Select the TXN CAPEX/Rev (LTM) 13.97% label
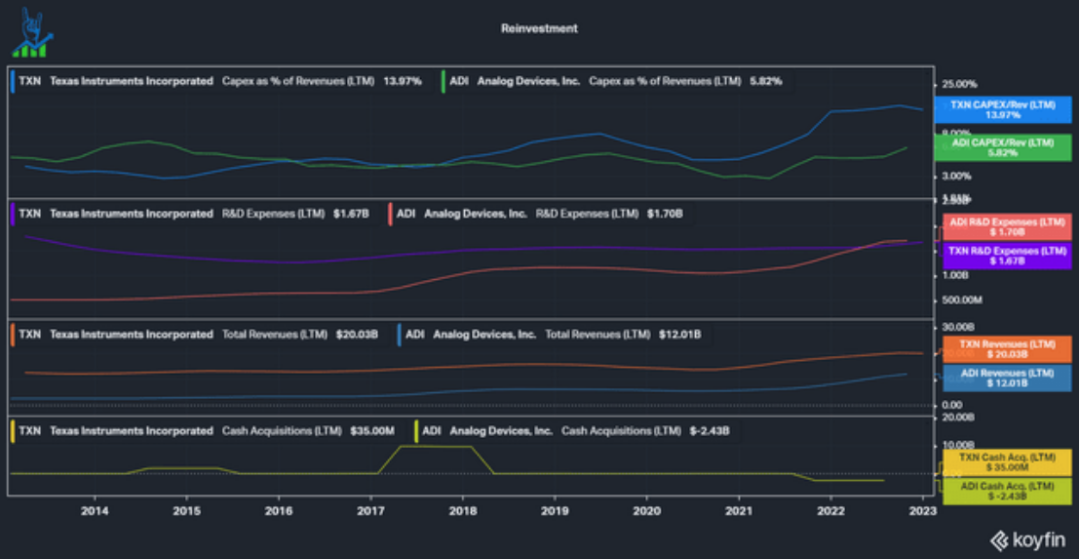Image resolution: width=1080 pixels, height=559 pixels. (x=1003, y=109)
